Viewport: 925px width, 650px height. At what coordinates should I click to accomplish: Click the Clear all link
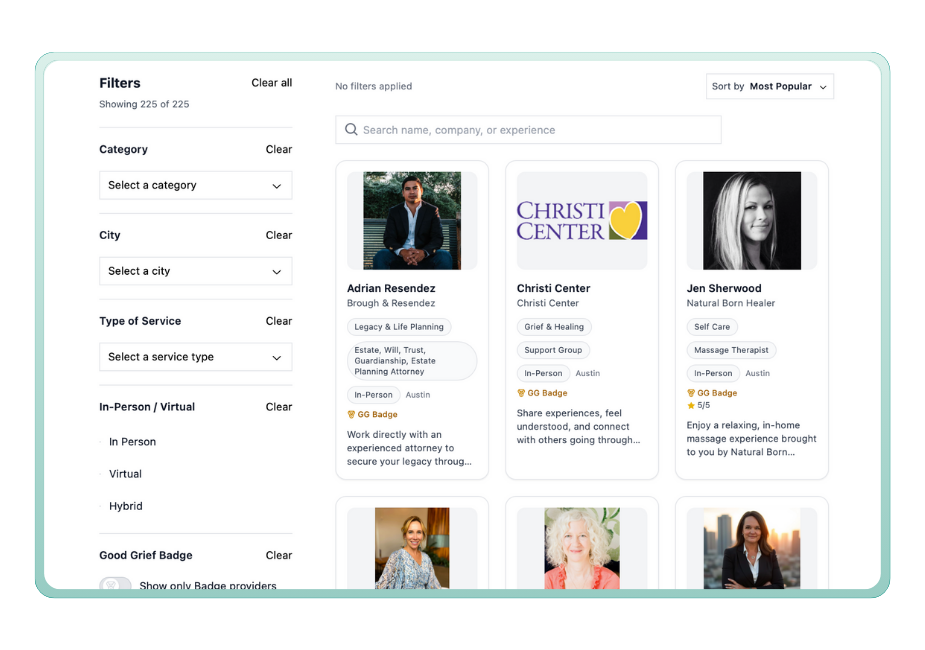click(x=271, y=82)
